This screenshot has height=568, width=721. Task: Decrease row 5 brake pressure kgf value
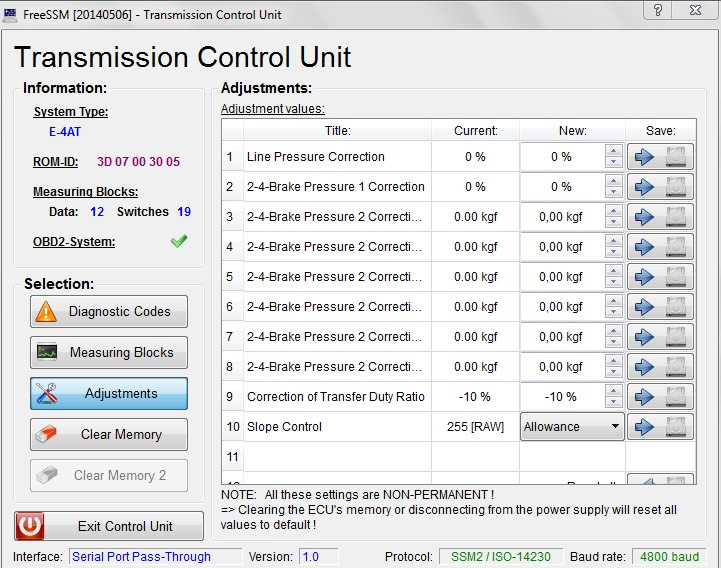613,282
